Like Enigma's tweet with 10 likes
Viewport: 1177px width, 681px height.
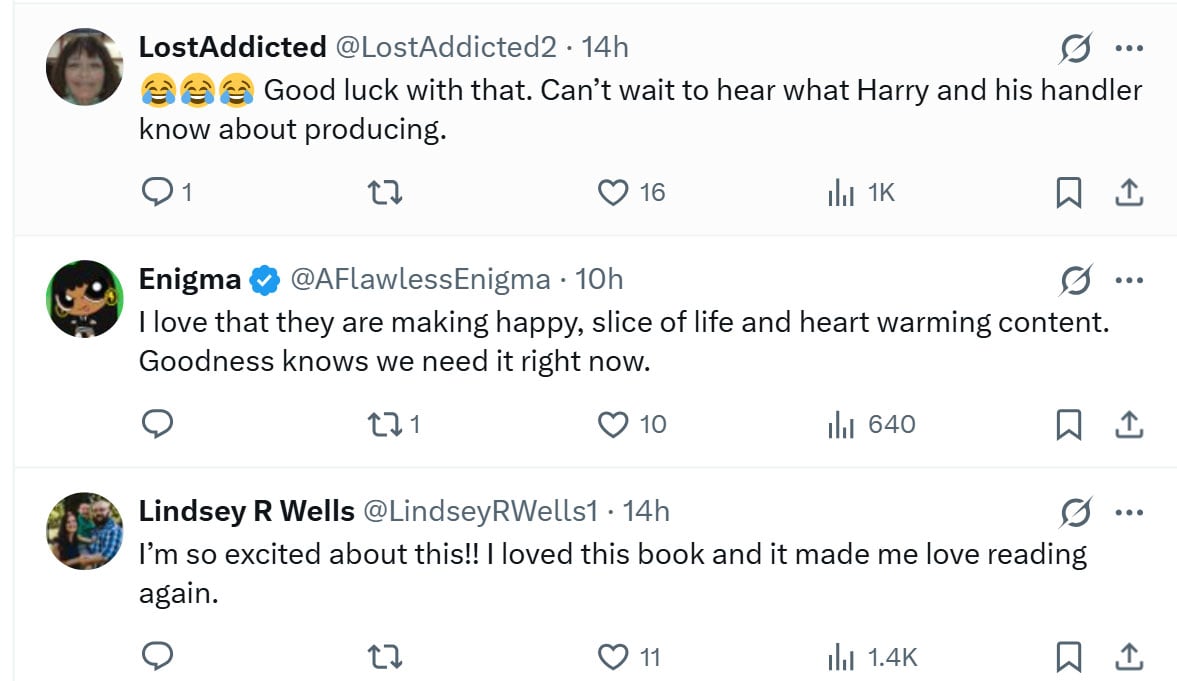coord(613,425)
